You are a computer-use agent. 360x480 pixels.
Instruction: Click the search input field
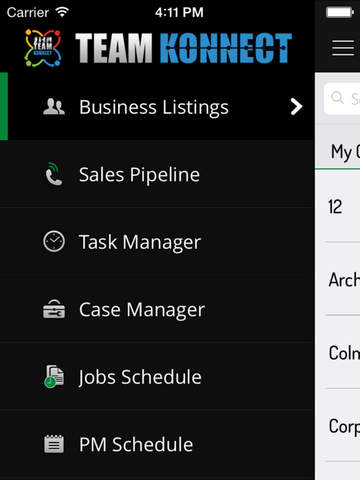click(342, 98)
